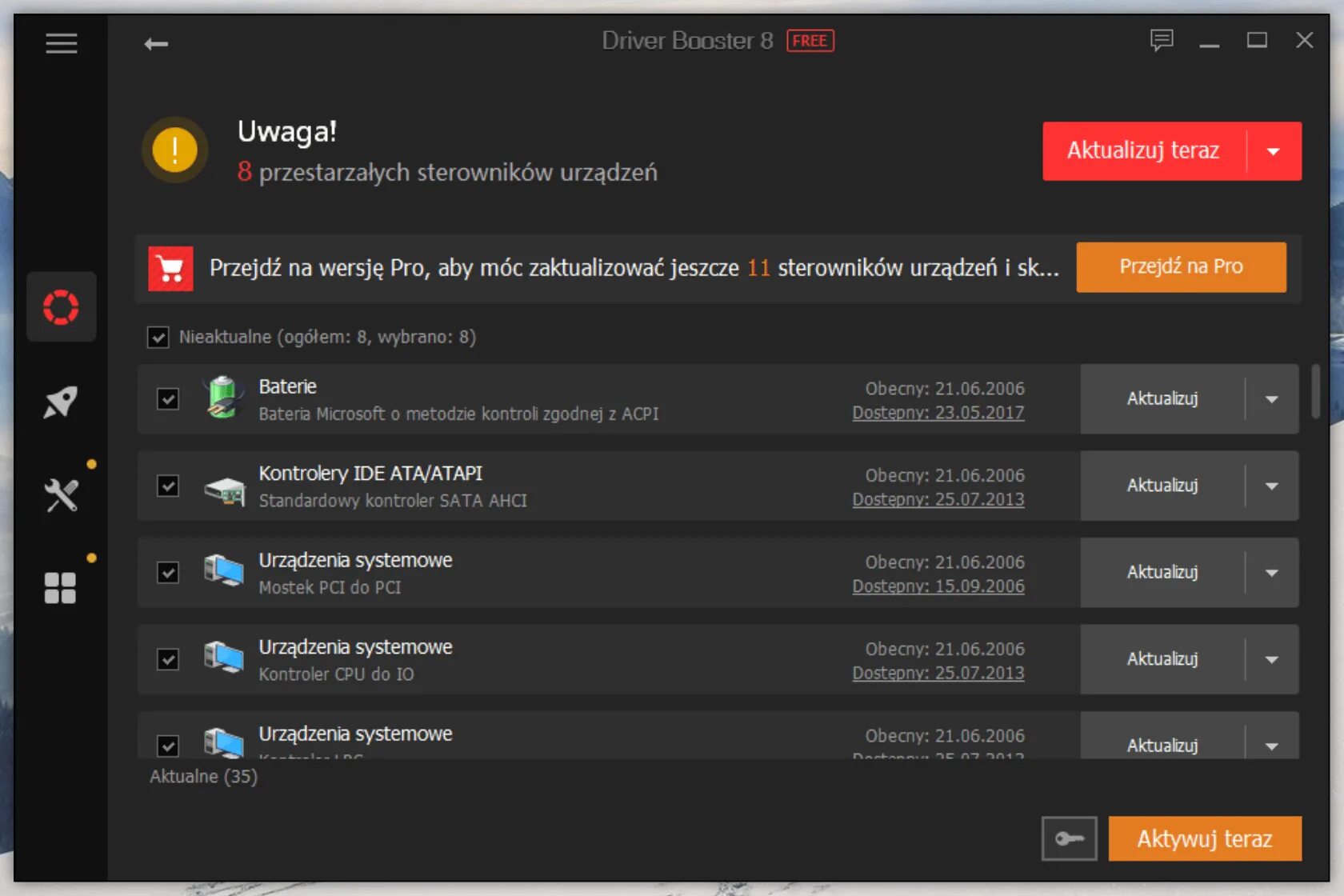
Task: Close the Driver Booster window
Action: pyautogui.click(x=1305, y=40)
